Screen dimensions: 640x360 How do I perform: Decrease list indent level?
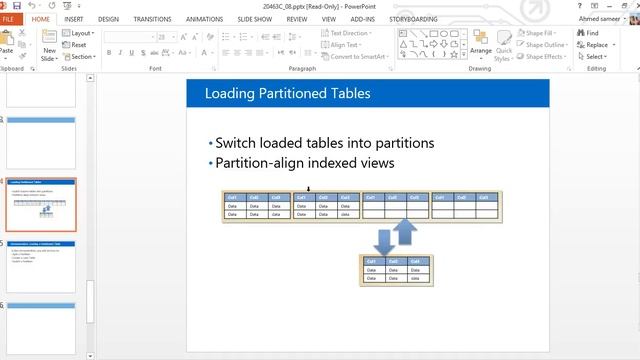[x=265, y=37]
